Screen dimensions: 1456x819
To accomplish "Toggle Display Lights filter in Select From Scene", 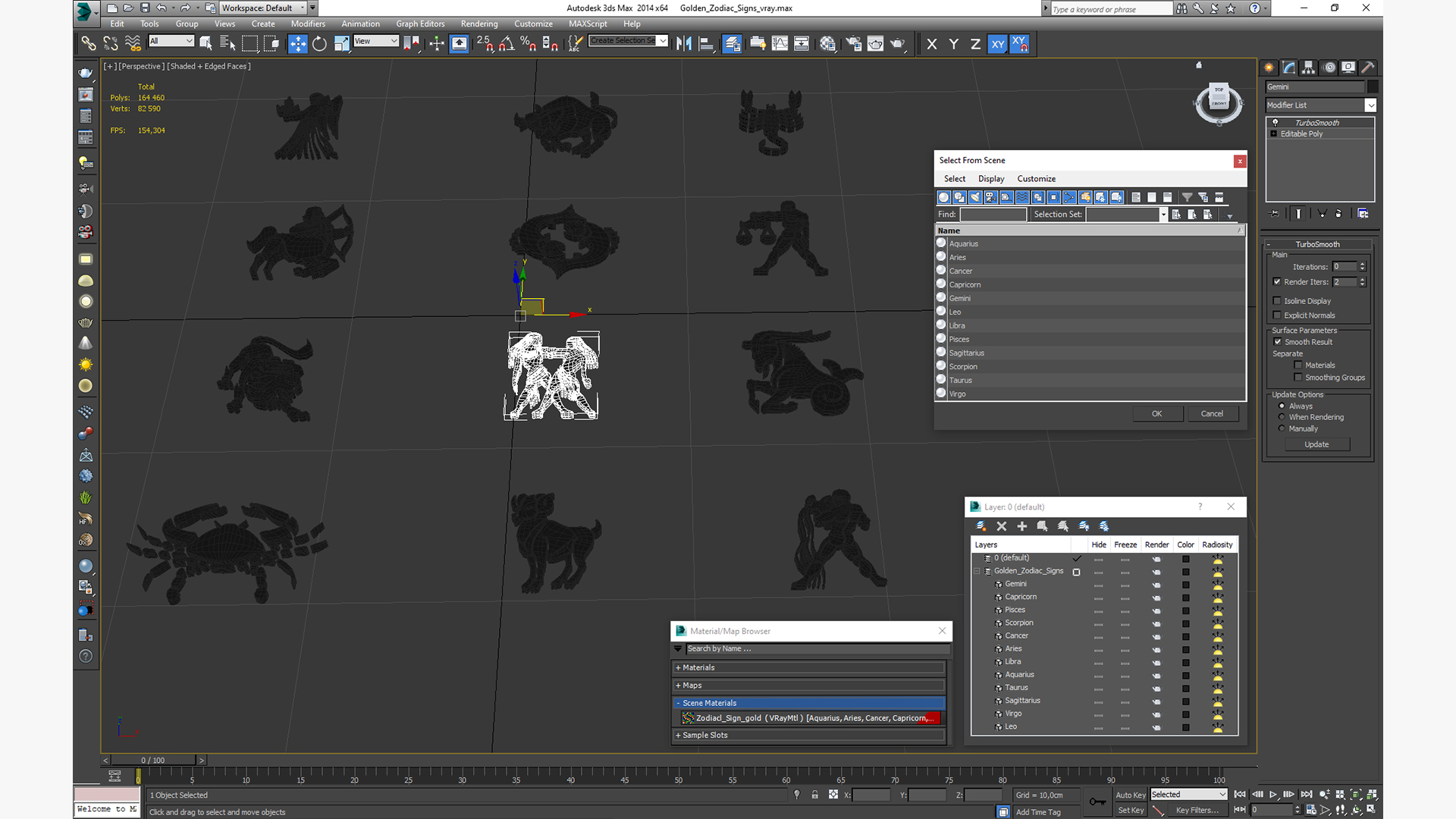I will point(975,197).
